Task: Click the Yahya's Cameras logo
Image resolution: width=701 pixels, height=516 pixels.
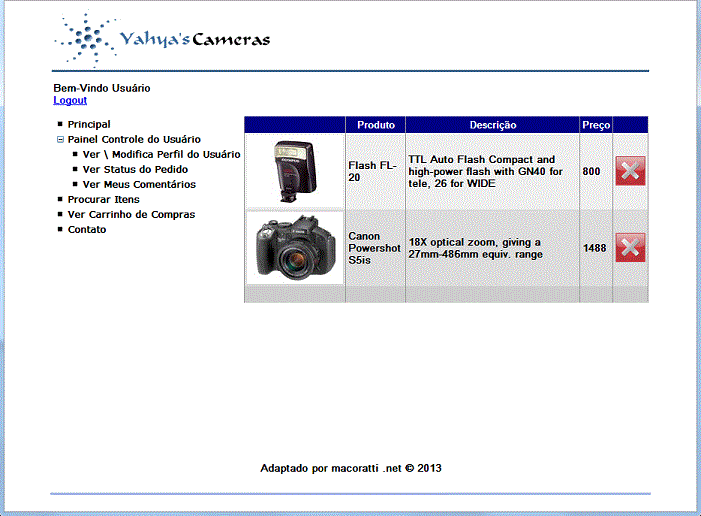Action: [x=162, y=39]
